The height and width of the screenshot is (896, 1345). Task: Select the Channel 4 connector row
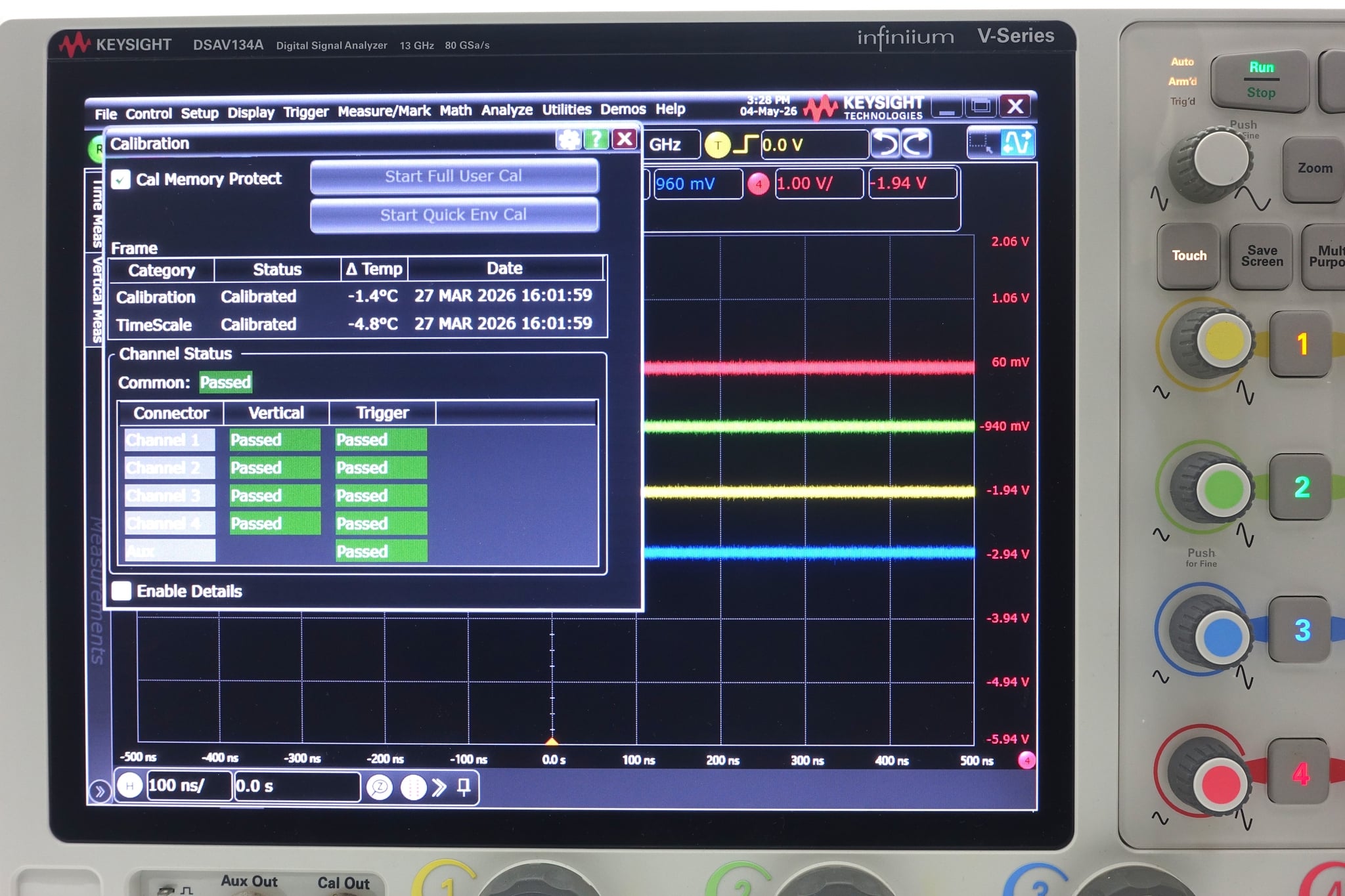click(169, 523)
